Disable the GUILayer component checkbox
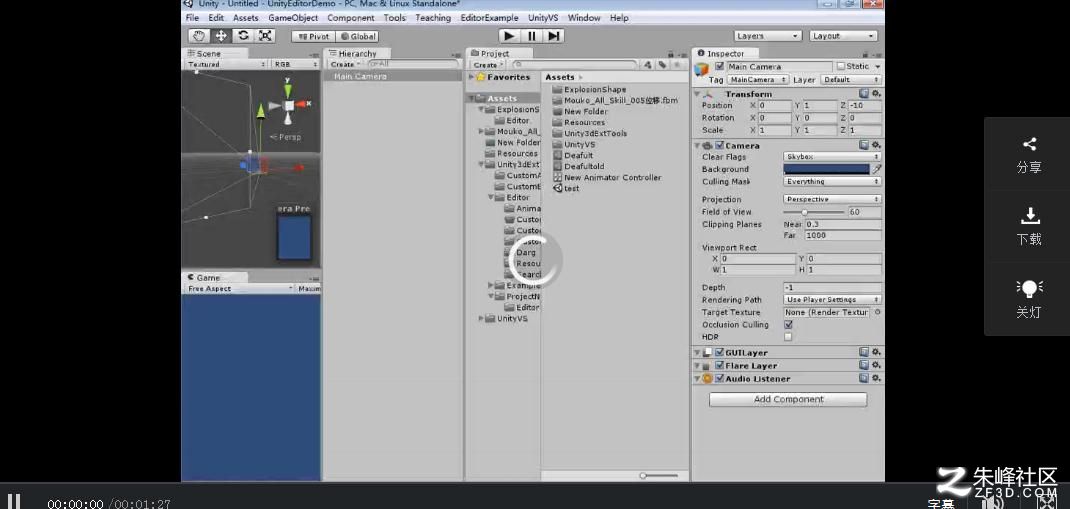The width and height of the screenshot is (1070, 509). [719, 353]
